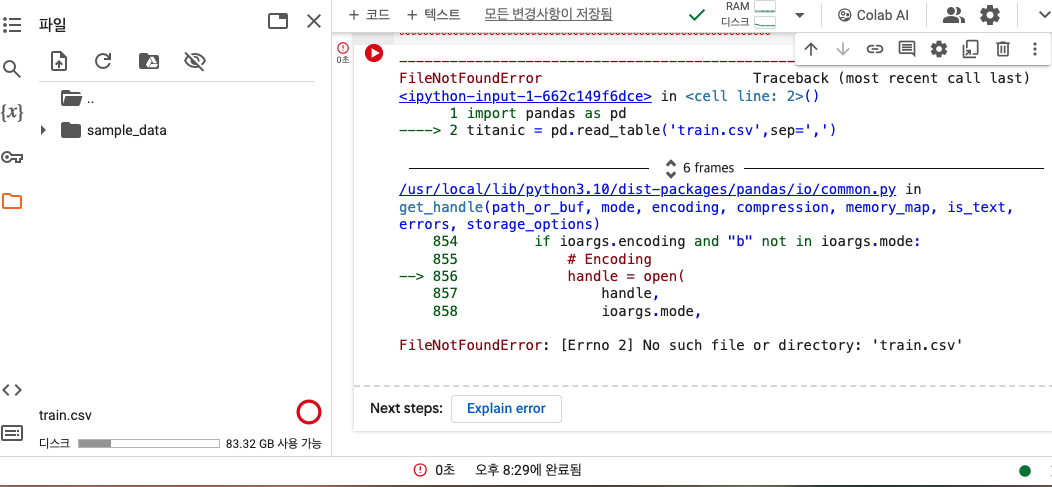Open RAM and disk resource indicator
The width and height of the screenshot is (1052, 487).
click(748, 14)
